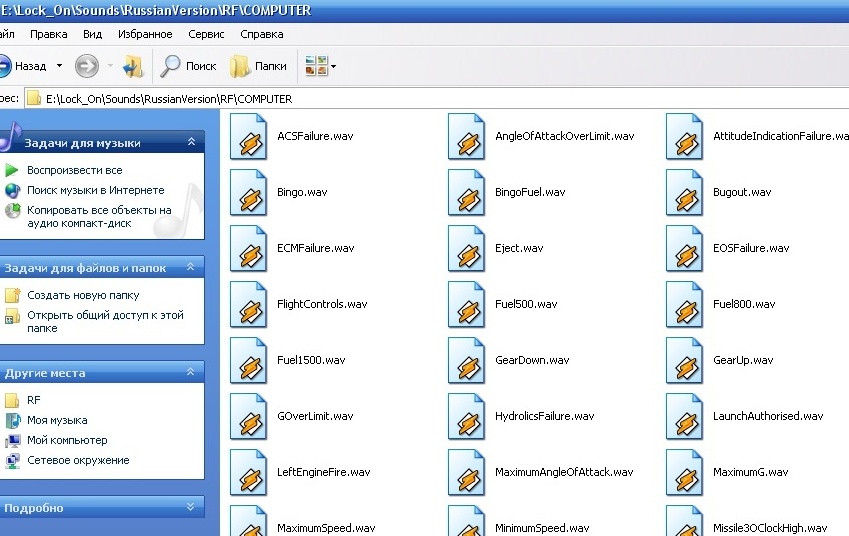Select the BingoFuel.wav file icon
The height and width of the screenshot is (536, 849).
pos(467,192)
